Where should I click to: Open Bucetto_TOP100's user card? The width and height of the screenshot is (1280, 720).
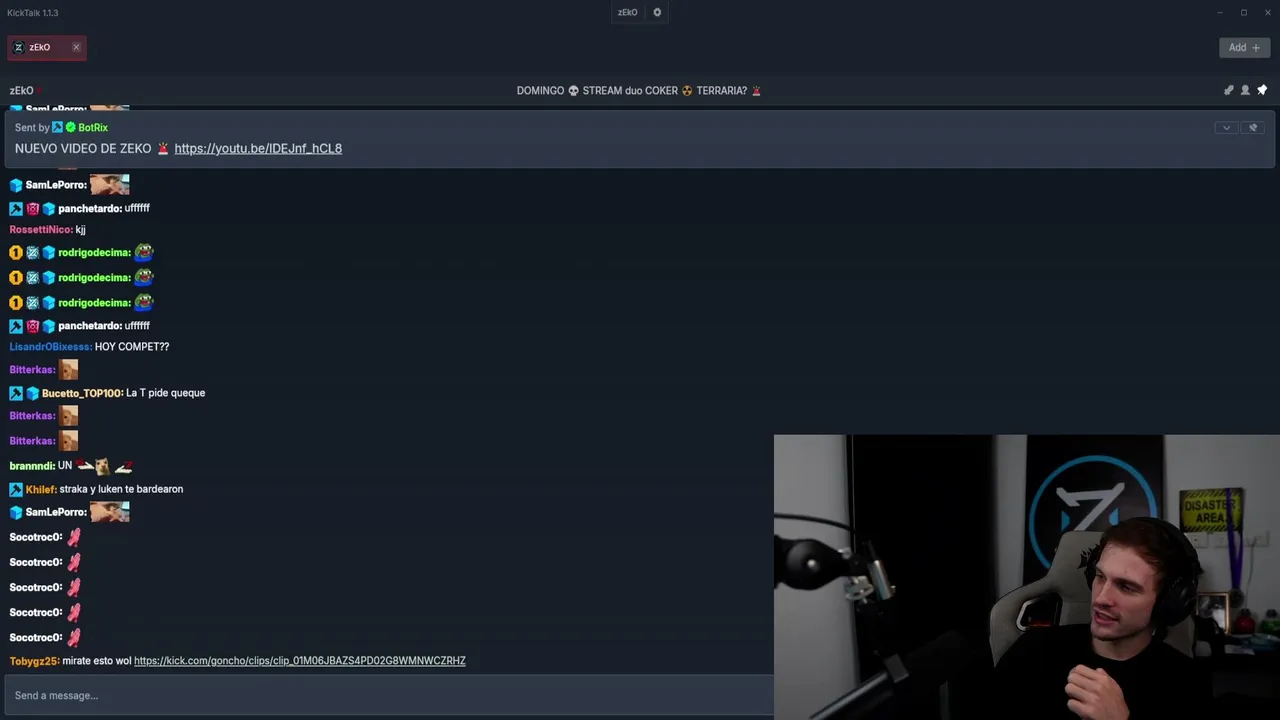point(83,393)
